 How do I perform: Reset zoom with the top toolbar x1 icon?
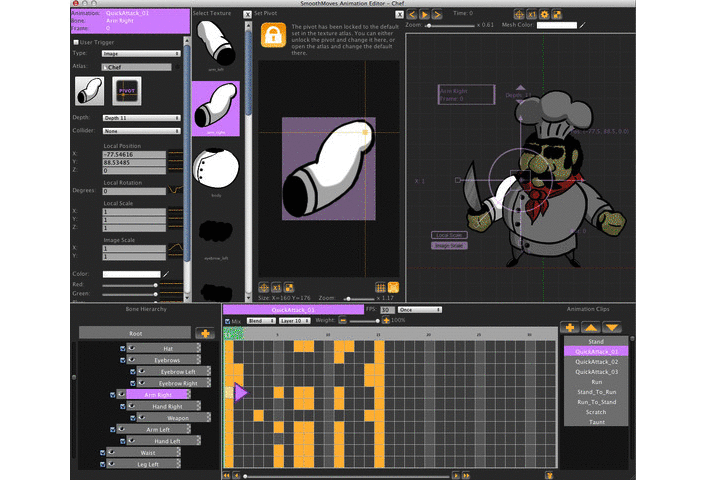(x=532, y=14)
